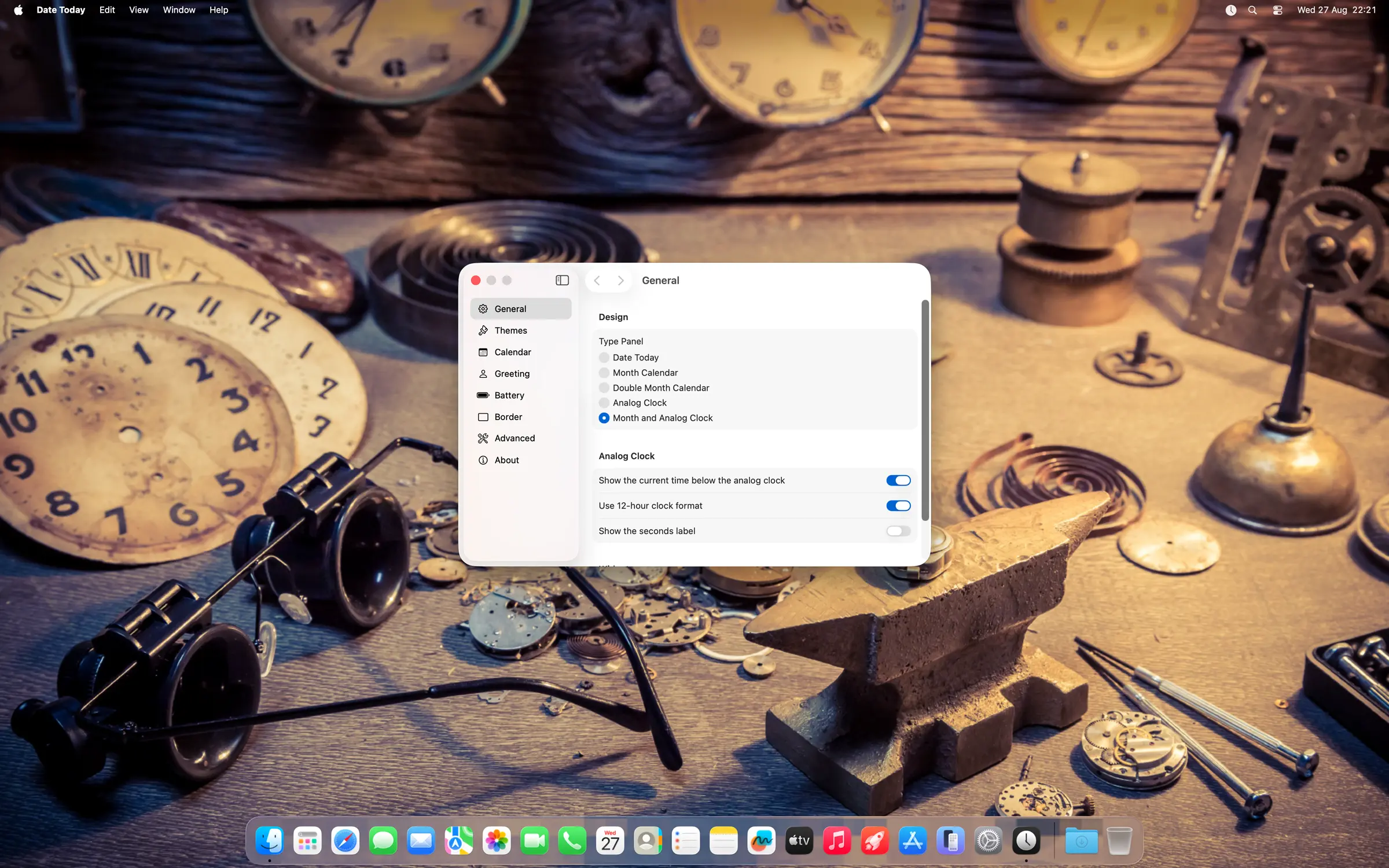
Task: Open the Trash from the Dock
Action: [1119, 841]
